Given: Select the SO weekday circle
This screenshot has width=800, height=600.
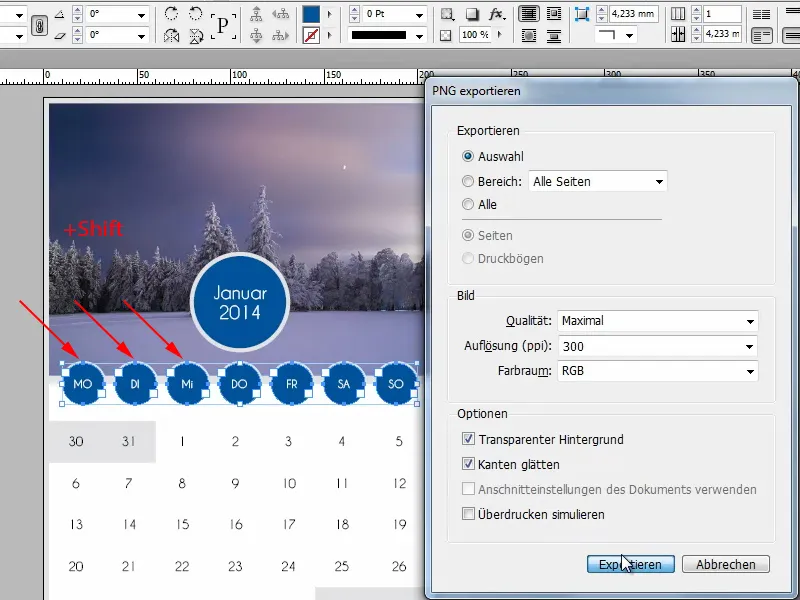Looking at the screenshot, I should click(396, 384).
